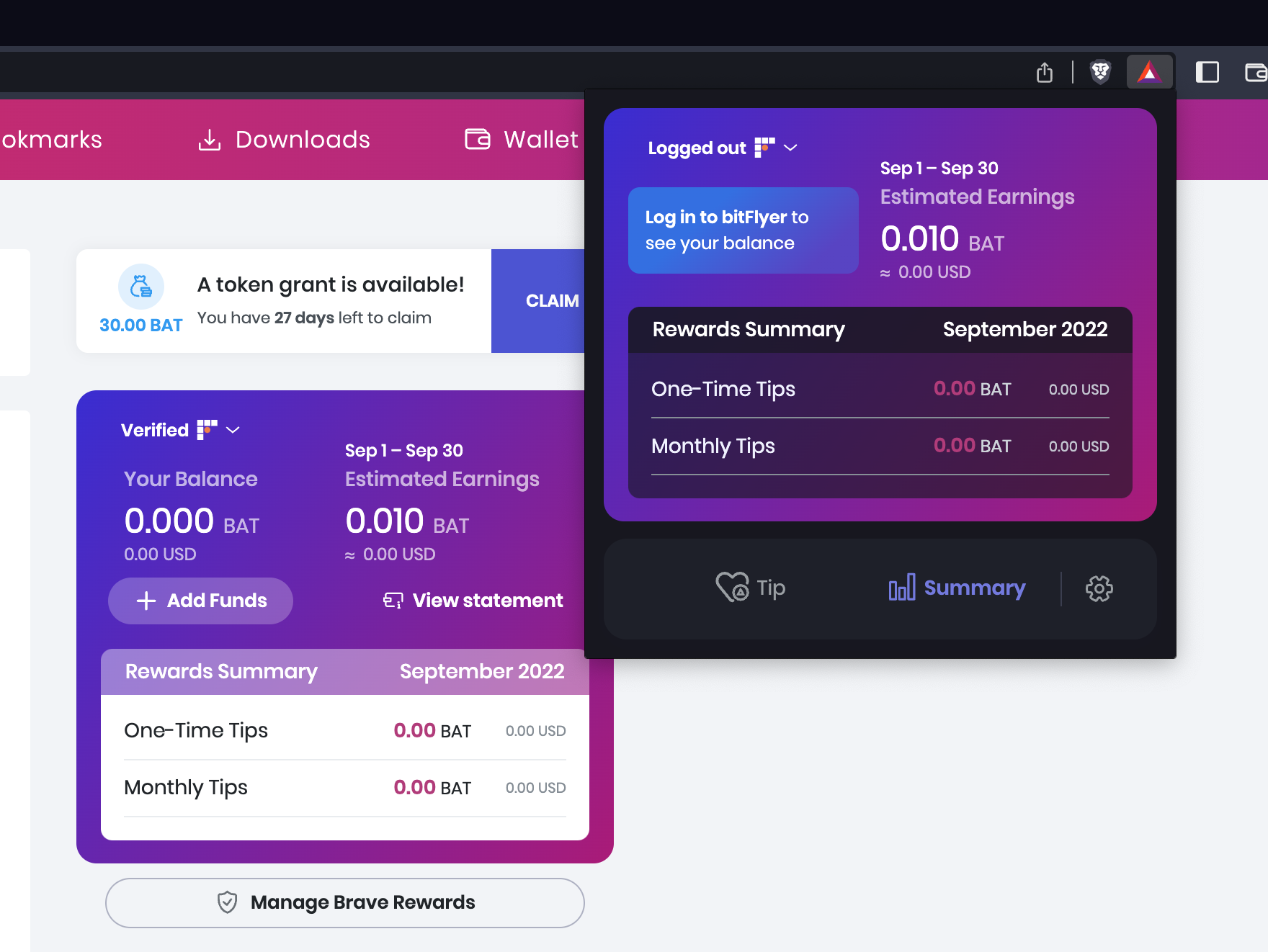Click Monthly Tips row in the popup summary

[x=880, y=446]
